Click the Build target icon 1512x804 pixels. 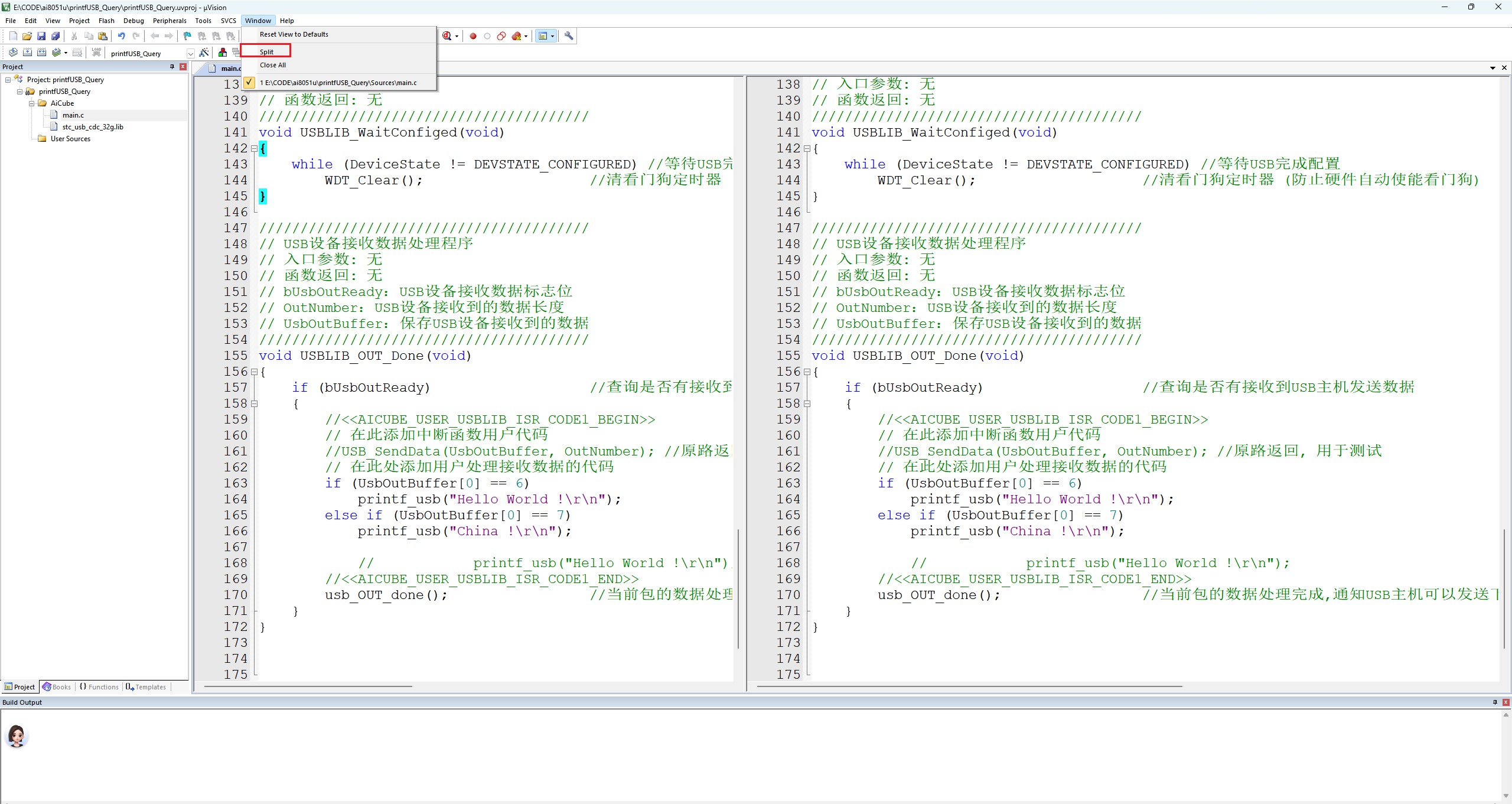(27, 53)
